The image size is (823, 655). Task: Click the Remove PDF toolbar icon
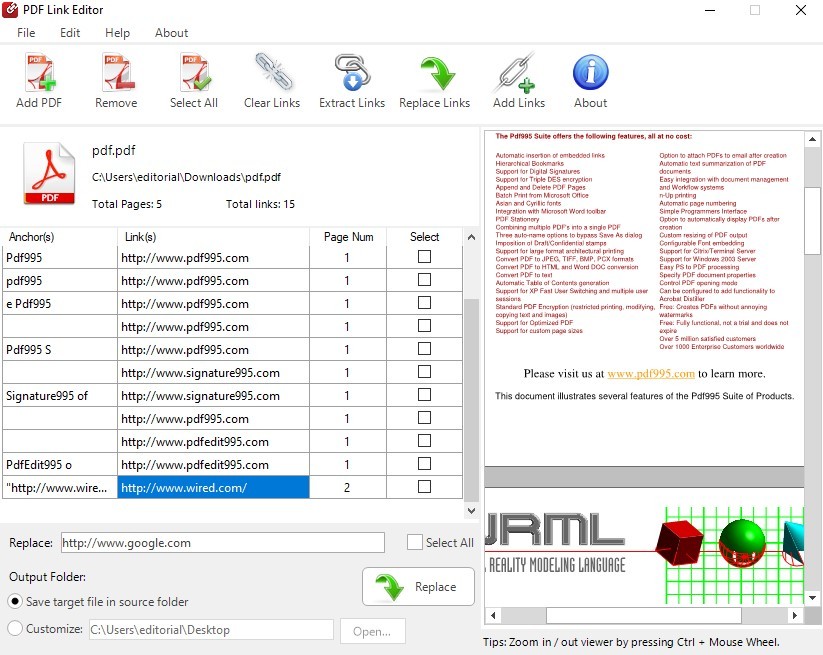coord(117,73)
